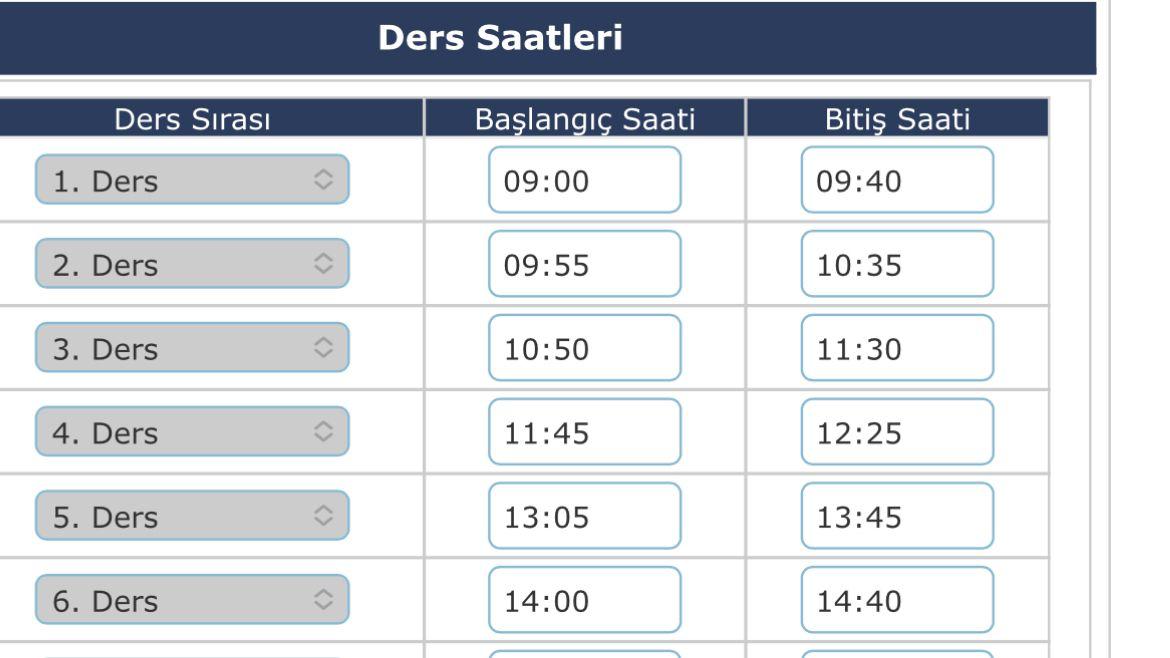
Task: Click the 10:50 start time field
Action: tap(584, 348)
